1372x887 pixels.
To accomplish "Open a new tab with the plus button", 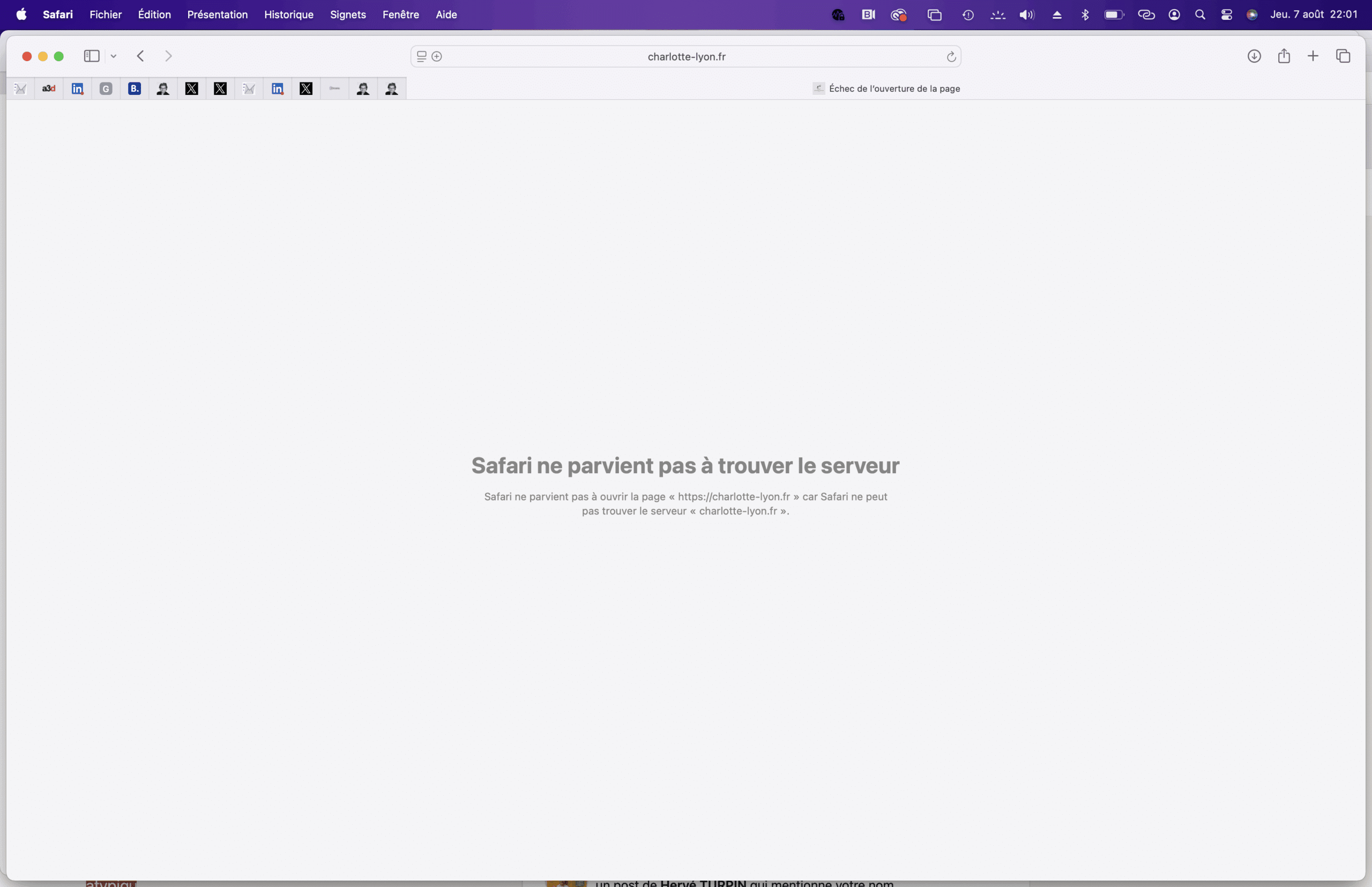I will click(x=1313, y=56).
